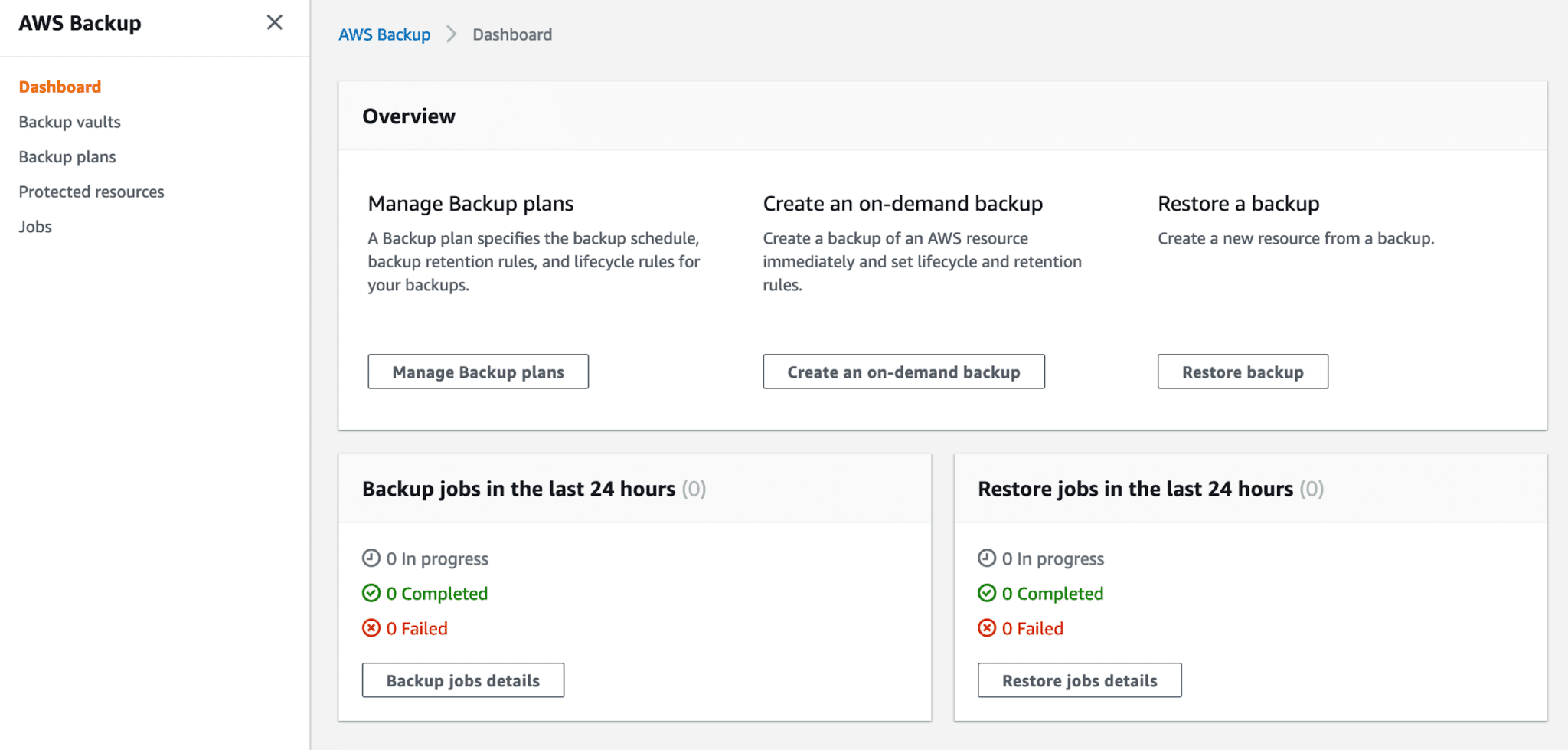Select Backup plans from the sidebar
The height and width of the screenshot is (750, 1568).
(x=67, y=156)
